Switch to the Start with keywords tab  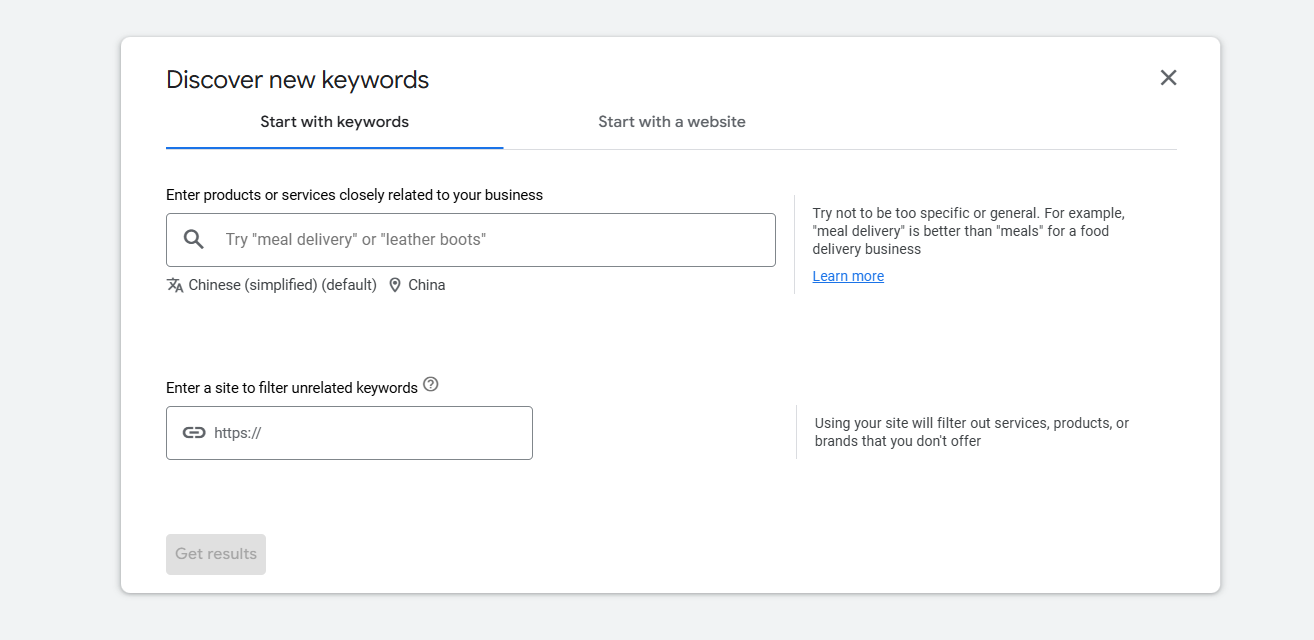(x=334, y=122)
